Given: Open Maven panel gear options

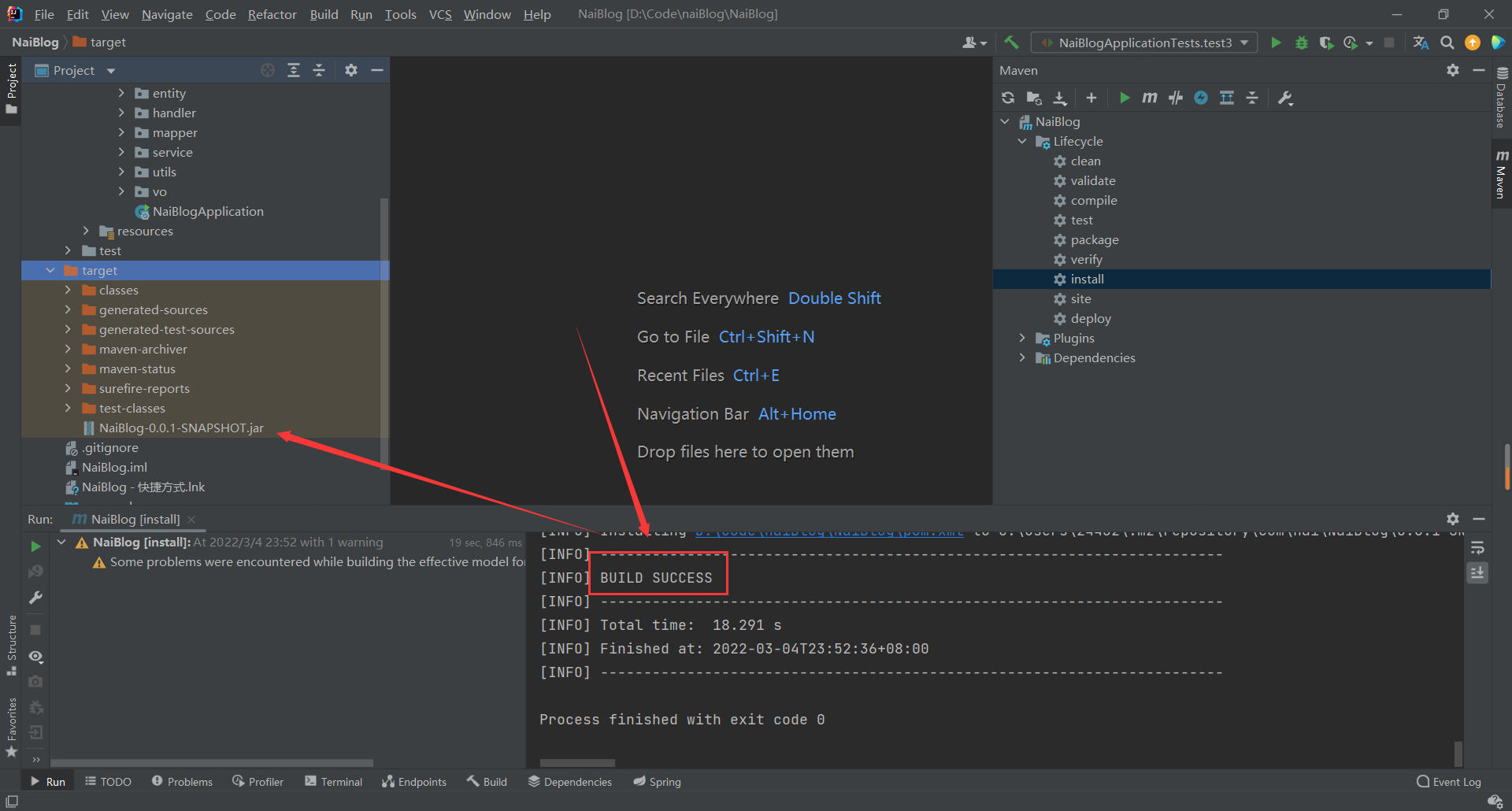Looking at the screenshot, I should [1453, 70].
